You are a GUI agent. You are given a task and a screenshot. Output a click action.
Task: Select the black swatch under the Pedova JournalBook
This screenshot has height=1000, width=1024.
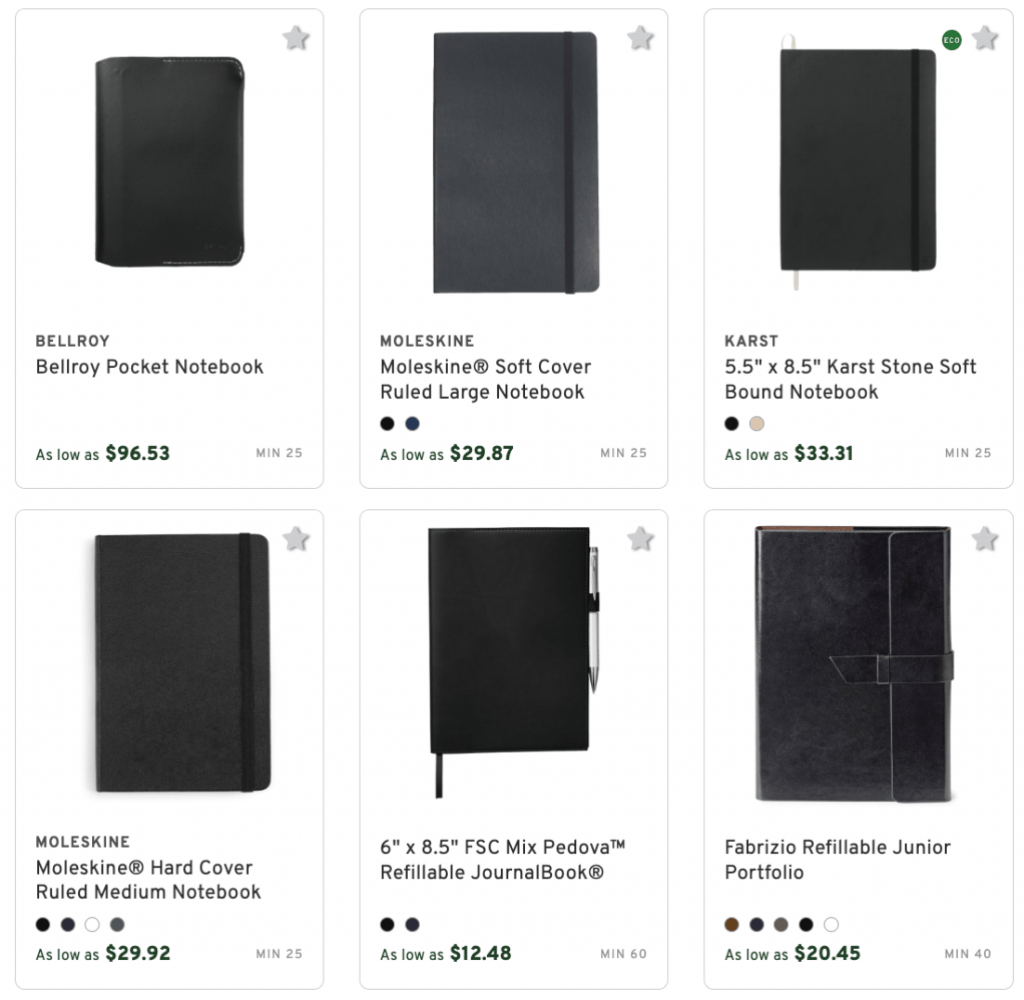[x=386, y=925]
